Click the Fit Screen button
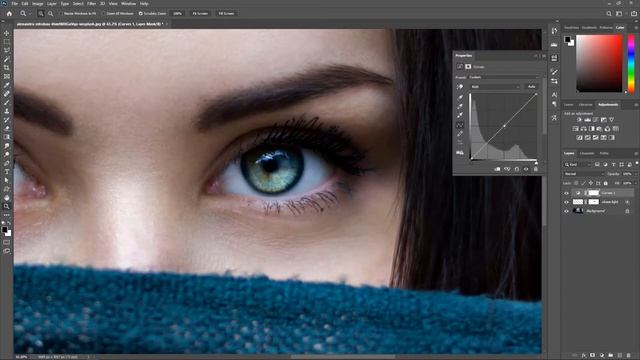640x360 pixels. [200, 13]
